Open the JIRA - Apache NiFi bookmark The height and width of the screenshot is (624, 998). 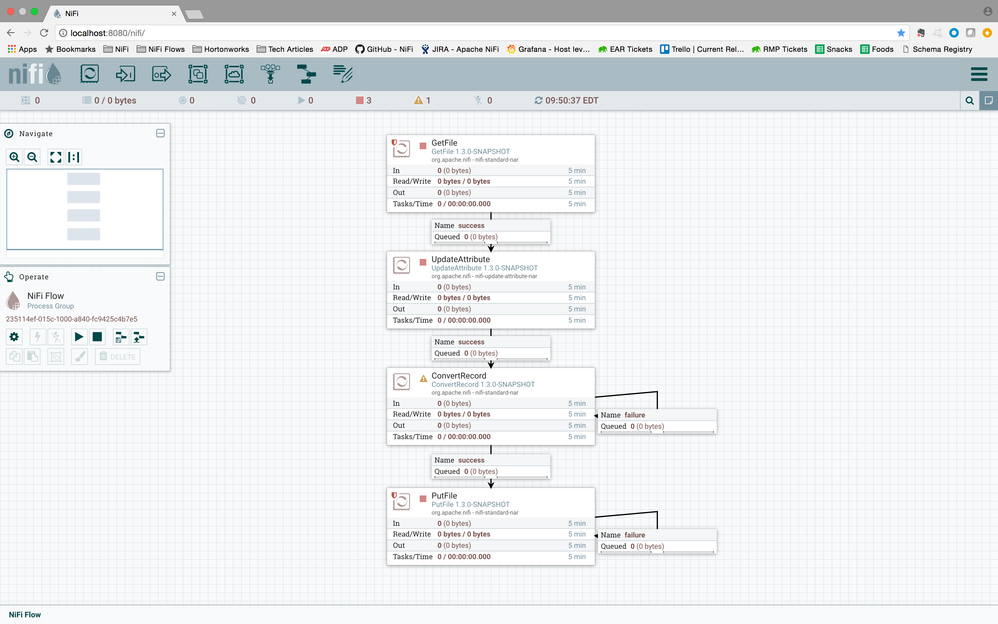click(460, 49)
